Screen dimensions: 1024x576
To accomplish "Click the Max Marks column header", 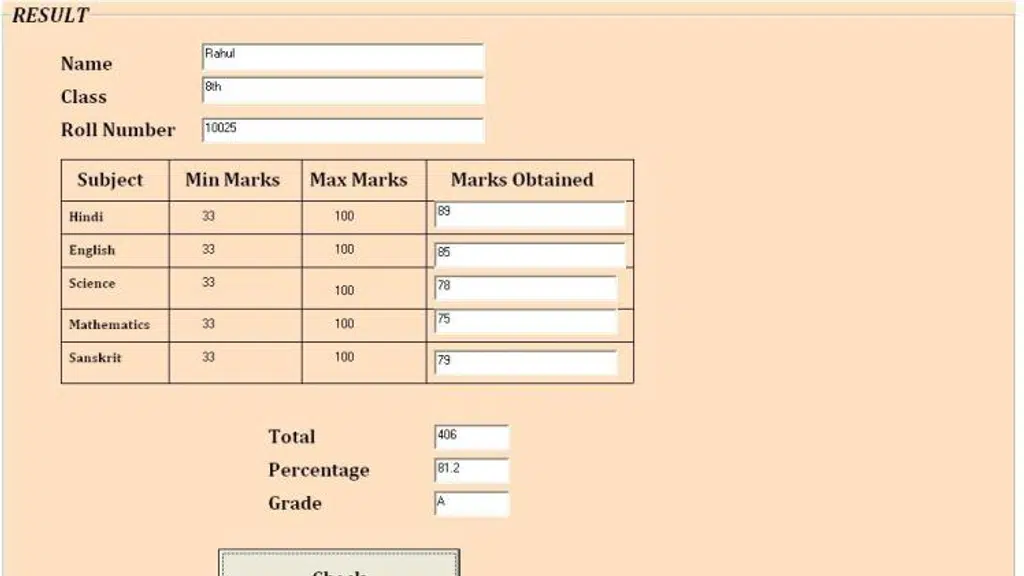I will [359, 180].
